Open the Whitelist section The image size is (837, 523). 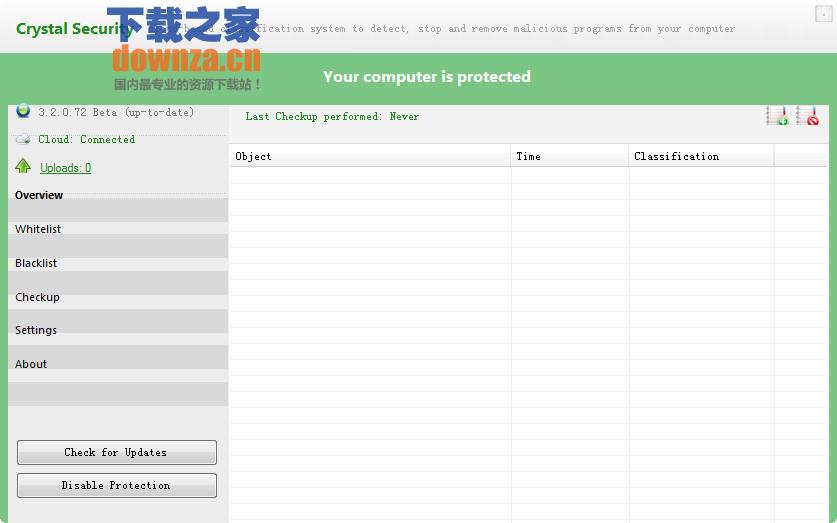[38, 229]
